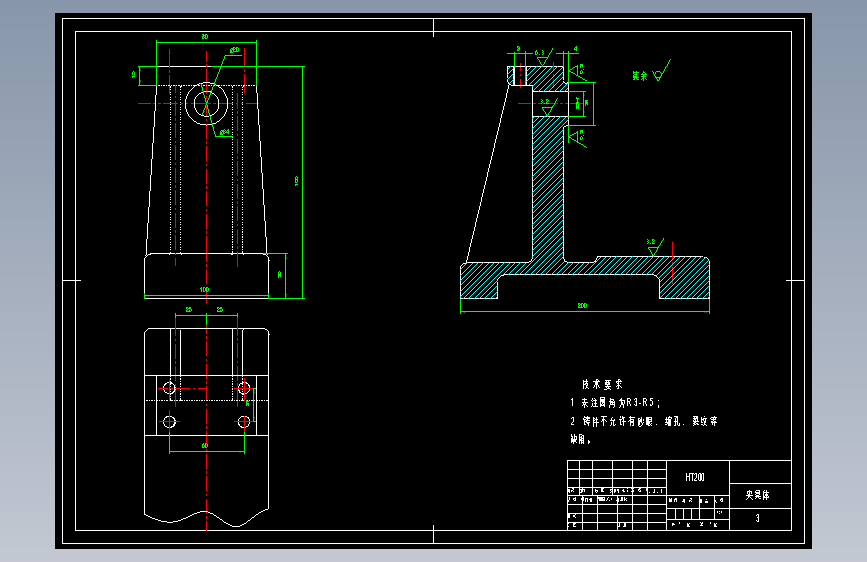Select the 3.2 roughness mark on base top
The width and height of the screenshot is (867, 562).
click(655, 247)
